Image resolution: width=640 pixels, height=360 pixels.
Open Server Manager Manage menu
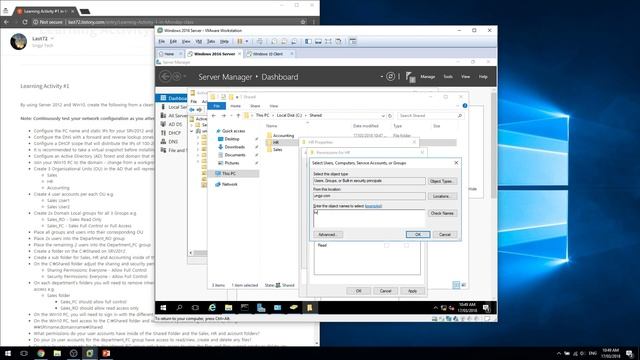[427, 77]
